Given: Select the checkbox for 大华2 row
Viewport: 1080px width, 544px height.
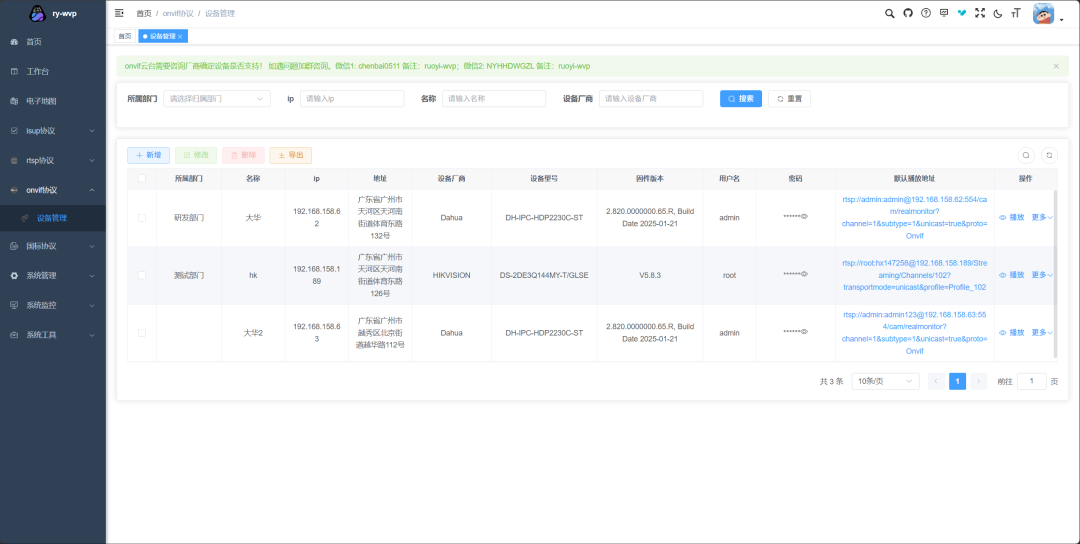Looking at the screenshot, I should 142,332.
